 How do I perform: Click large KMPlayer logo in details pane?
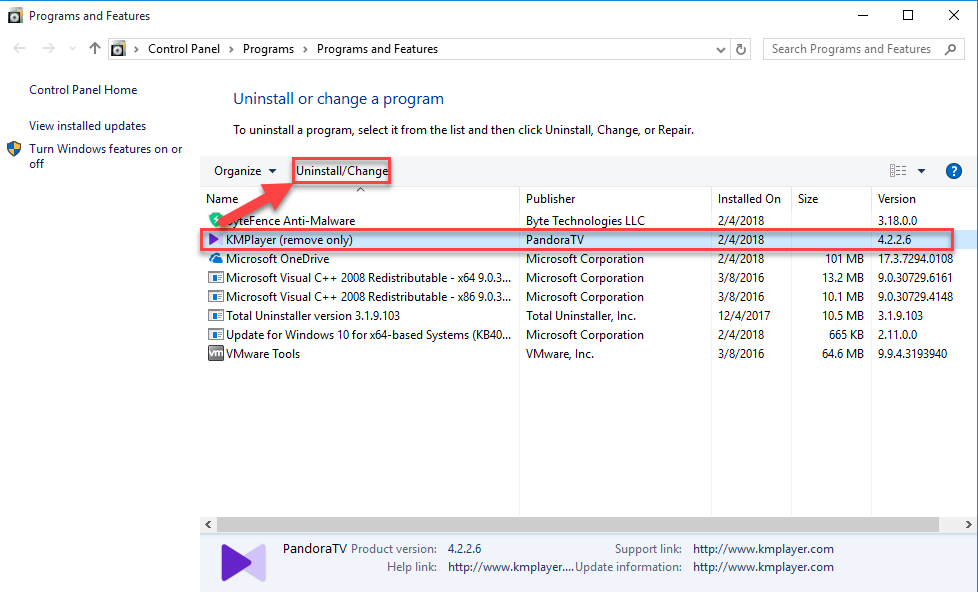pyautogui.click(x=243, y=562)
